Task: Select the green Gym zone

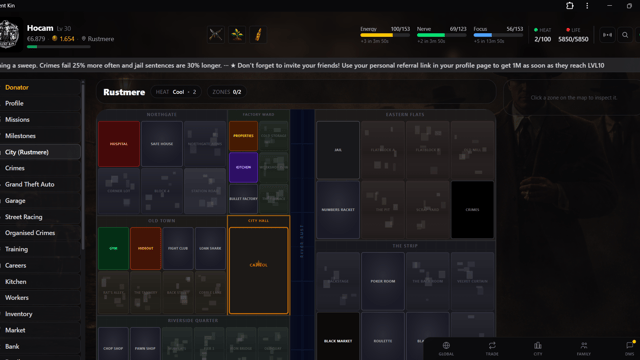Action: (113, 248)
